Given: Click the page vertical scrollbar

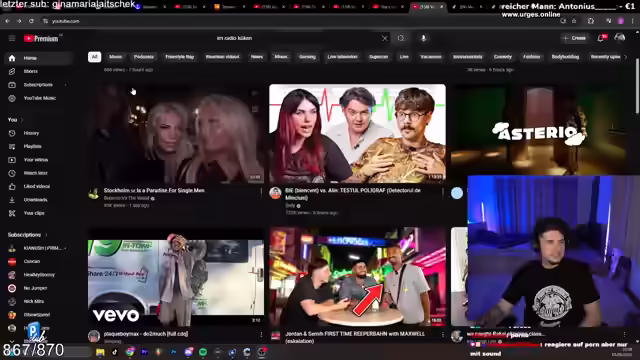Looking at the screenshot, I should pos(638,86).
